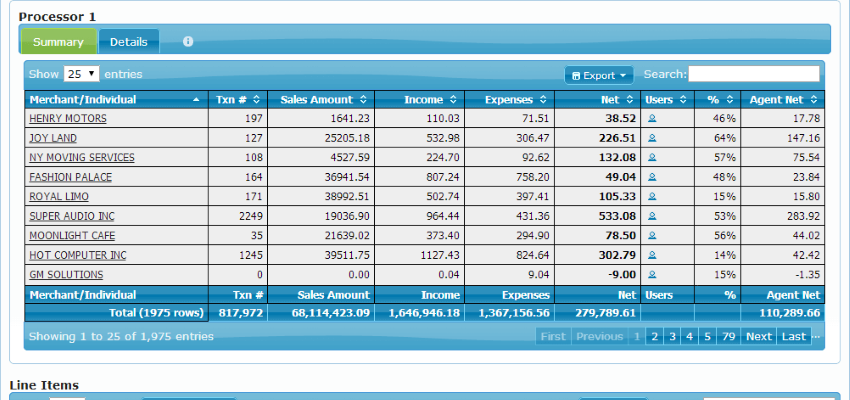This screenshot has height=400, width=850.
Task: Open the JOY LAND merchant link
Action: click(53, 138)
